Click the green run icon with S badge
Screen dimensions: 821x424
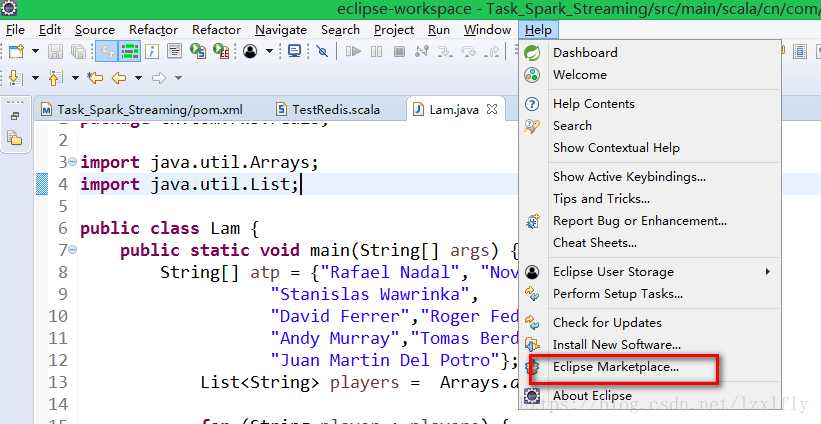(x=197, y=51)
